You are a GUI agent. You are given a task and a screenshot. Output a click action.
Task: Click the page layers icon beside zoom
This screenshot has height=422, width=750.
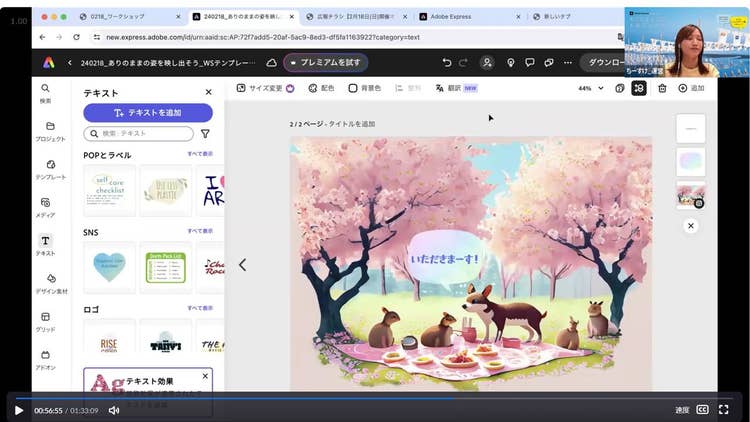619,88
